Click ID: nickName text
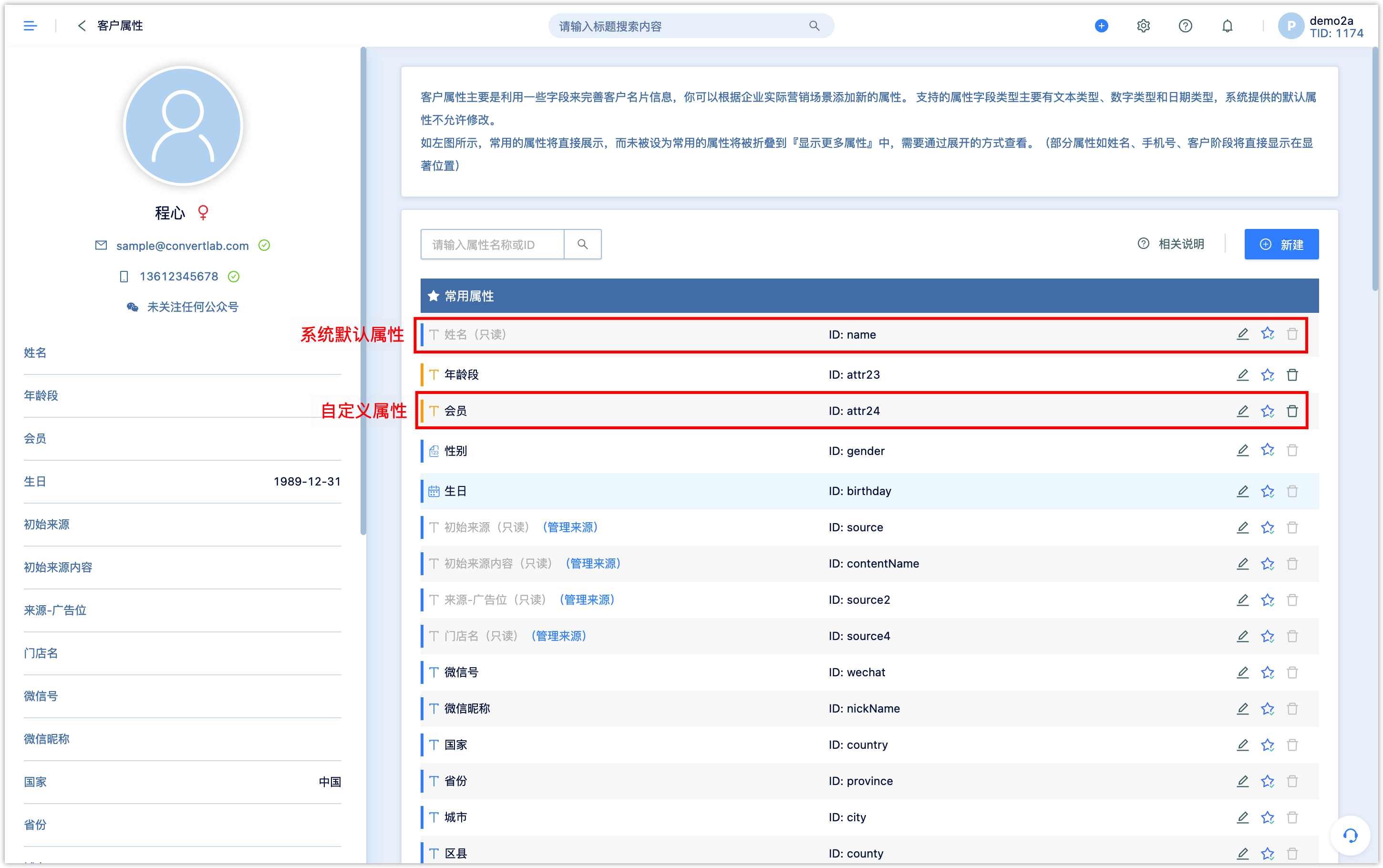Viewport: 1383px width, 868px height. [864, 709]
